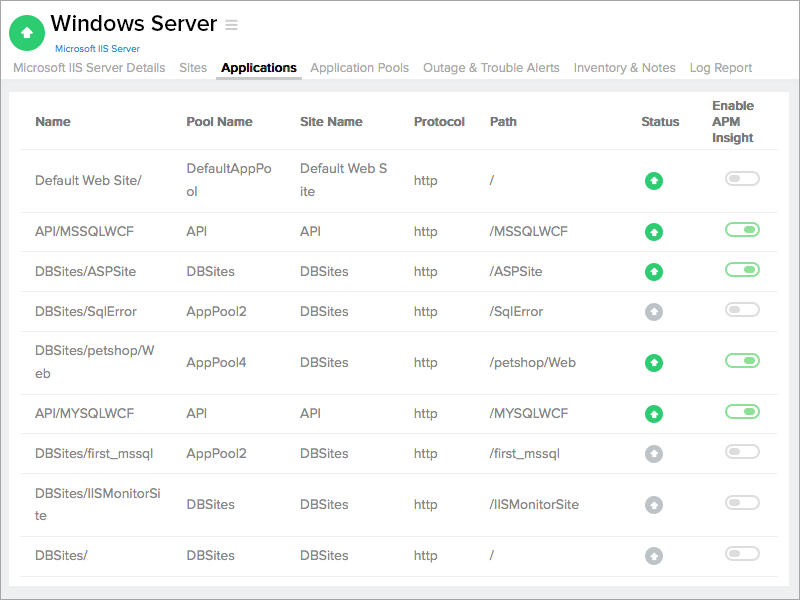This screenshot has height=600, width=800.
Task: Click the Name column header
Action: [53, 122]
